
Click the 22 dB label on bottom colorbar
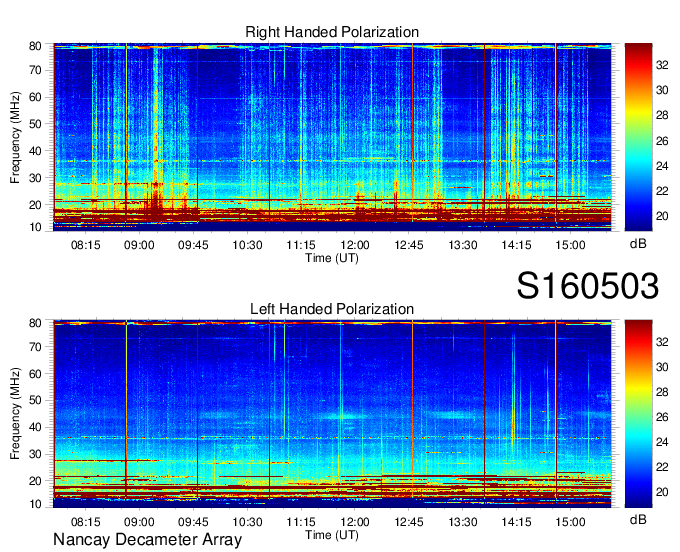662,467
